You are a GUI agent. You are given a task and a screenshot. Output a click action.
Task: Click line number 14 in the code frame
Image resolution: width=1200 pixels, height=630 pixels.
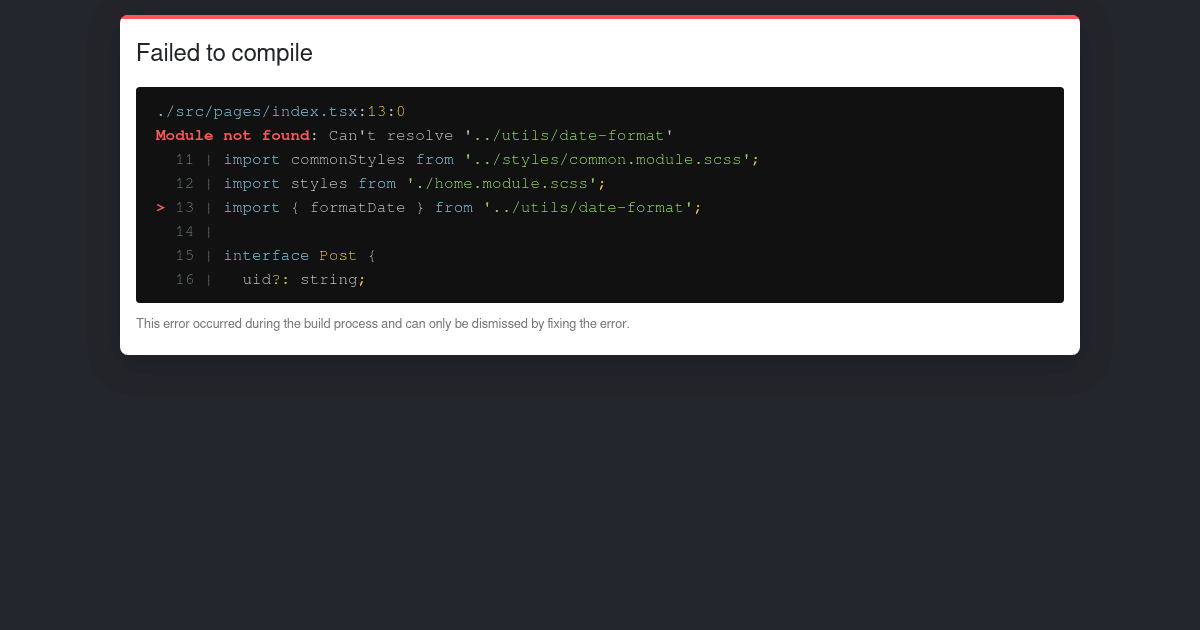pos(185,231)
